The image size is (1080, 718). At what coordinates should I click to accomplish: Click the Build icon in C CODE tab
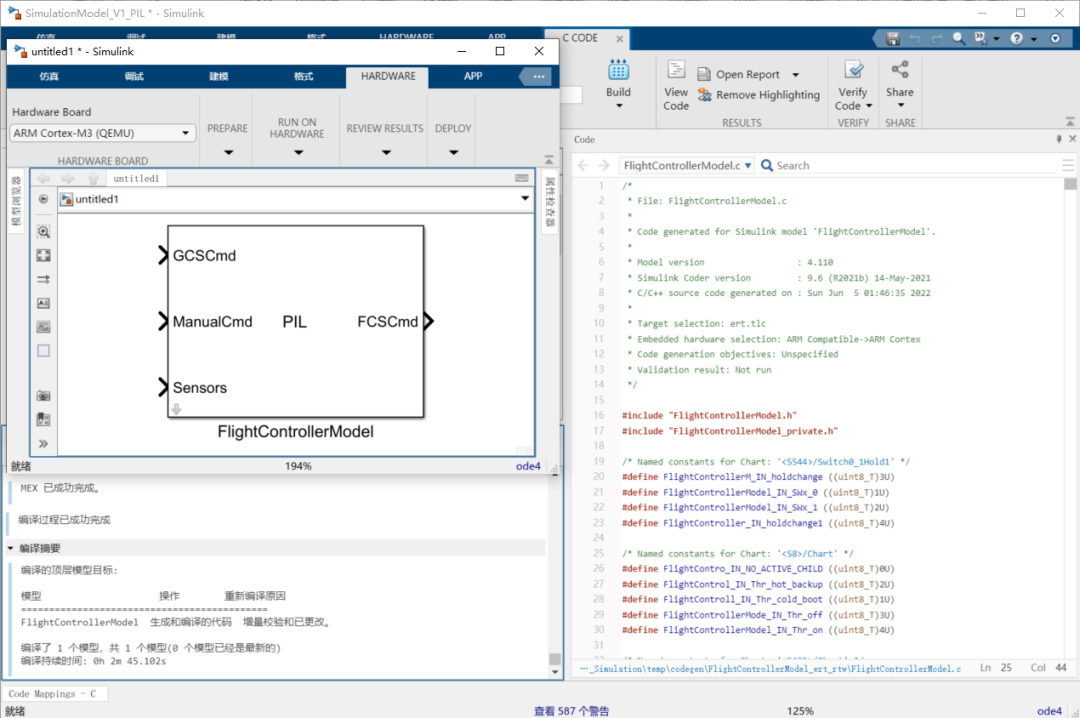618,70
